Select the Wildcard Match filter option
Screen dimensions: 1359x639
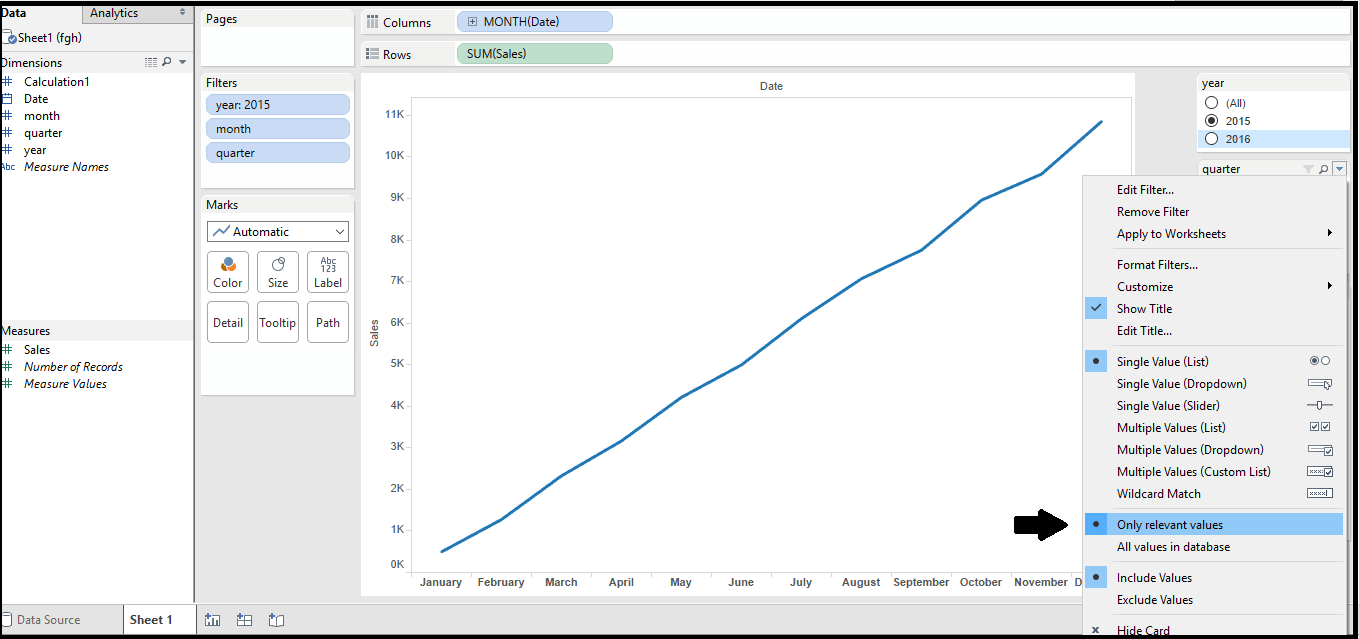[x=1158, y=493]
